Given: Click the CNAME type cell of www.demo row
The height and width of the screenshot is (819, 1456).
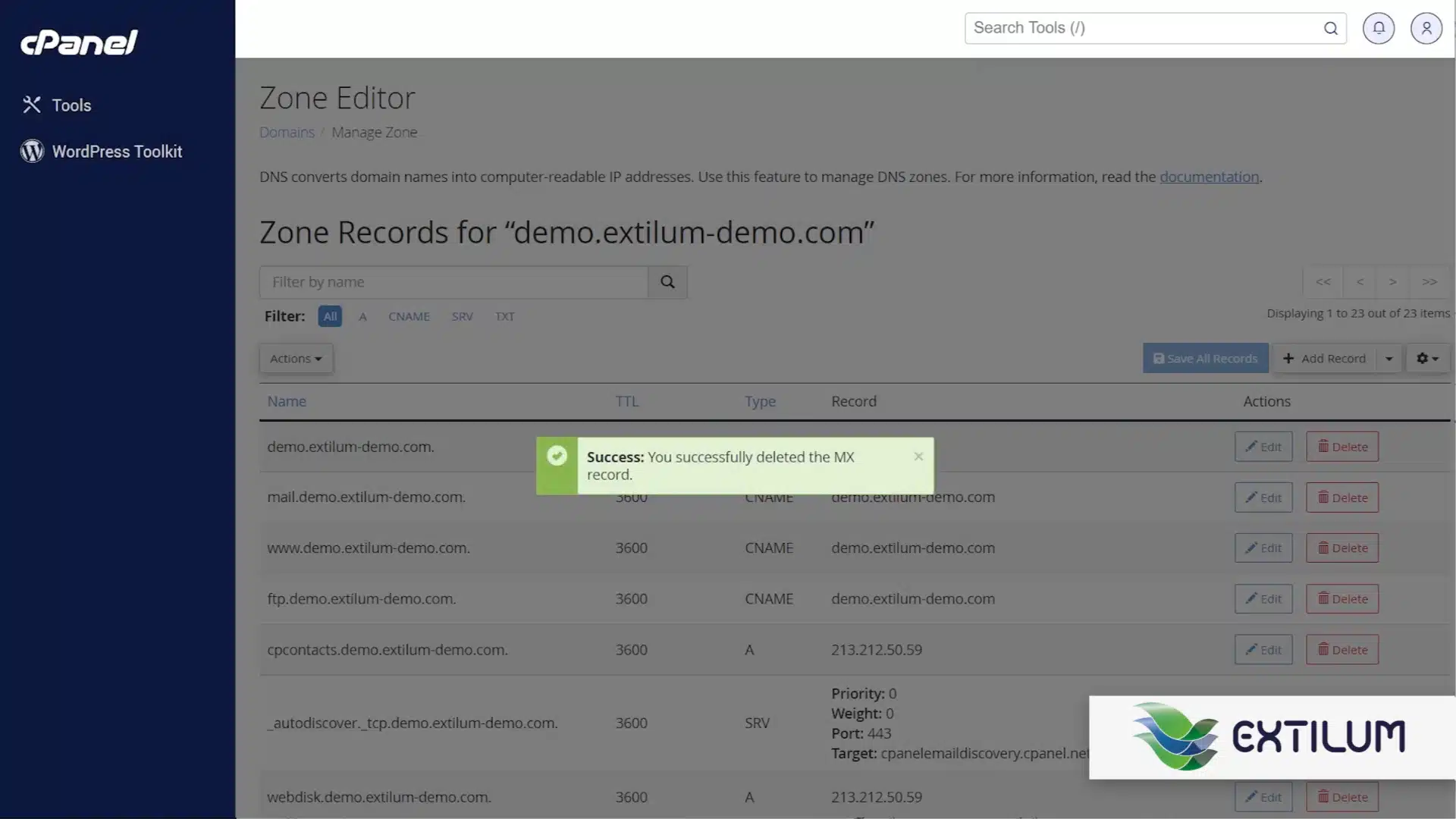Looking at the screenshot, I should 769,548.
